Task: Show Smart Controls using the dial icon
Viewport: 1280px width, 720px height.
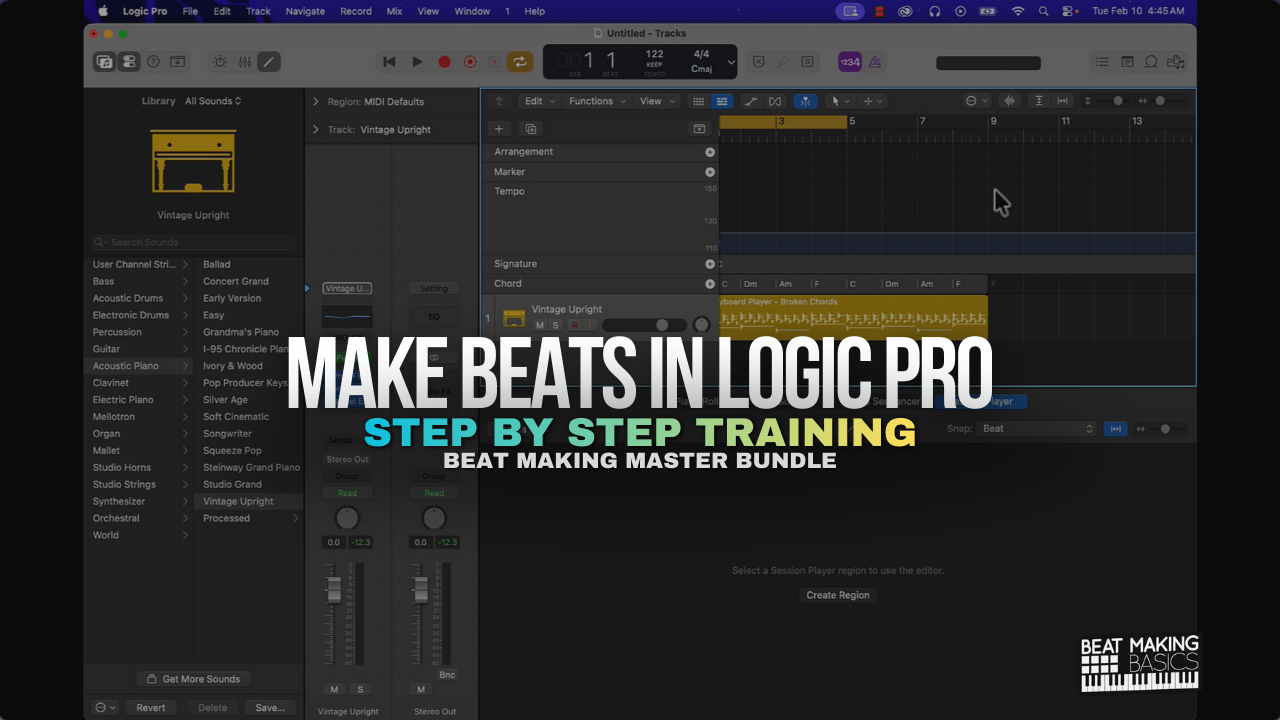Action: (x=220, y=62)
